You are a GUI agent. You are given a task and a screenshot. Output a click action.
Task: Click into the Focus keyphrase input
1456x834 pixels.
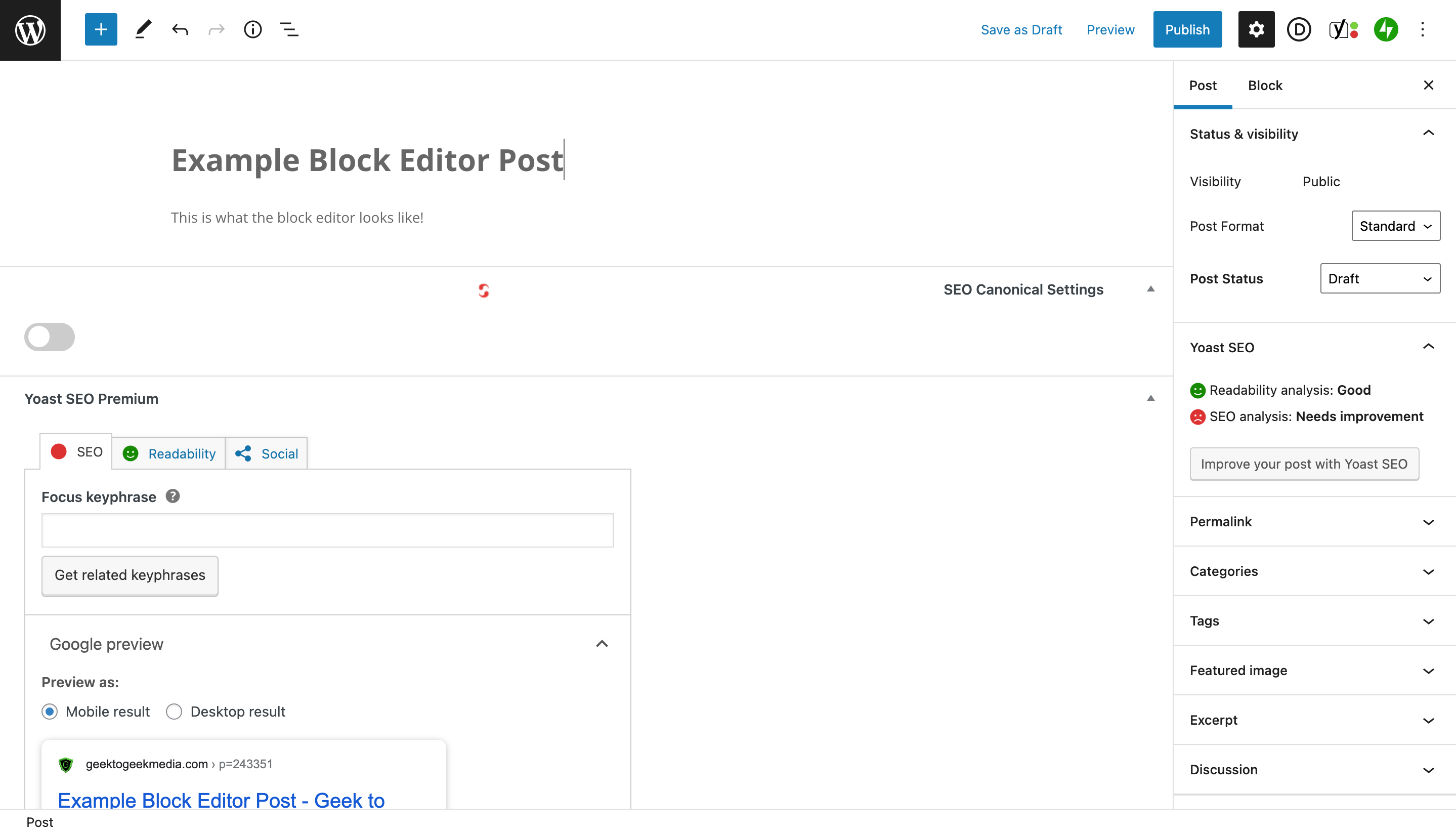point(327,530)
